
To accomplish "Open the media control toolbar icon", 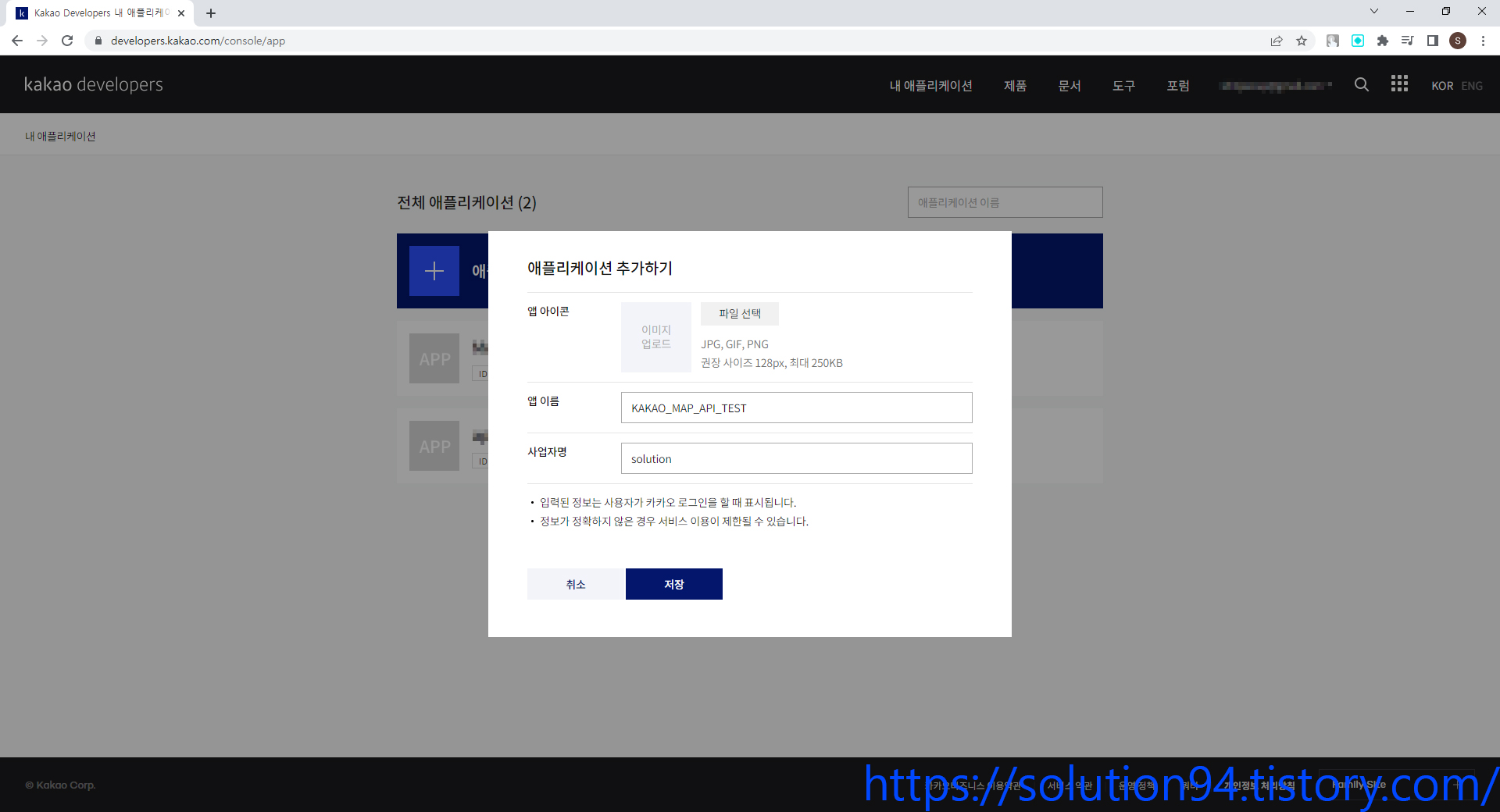I will pos(1408,41).
